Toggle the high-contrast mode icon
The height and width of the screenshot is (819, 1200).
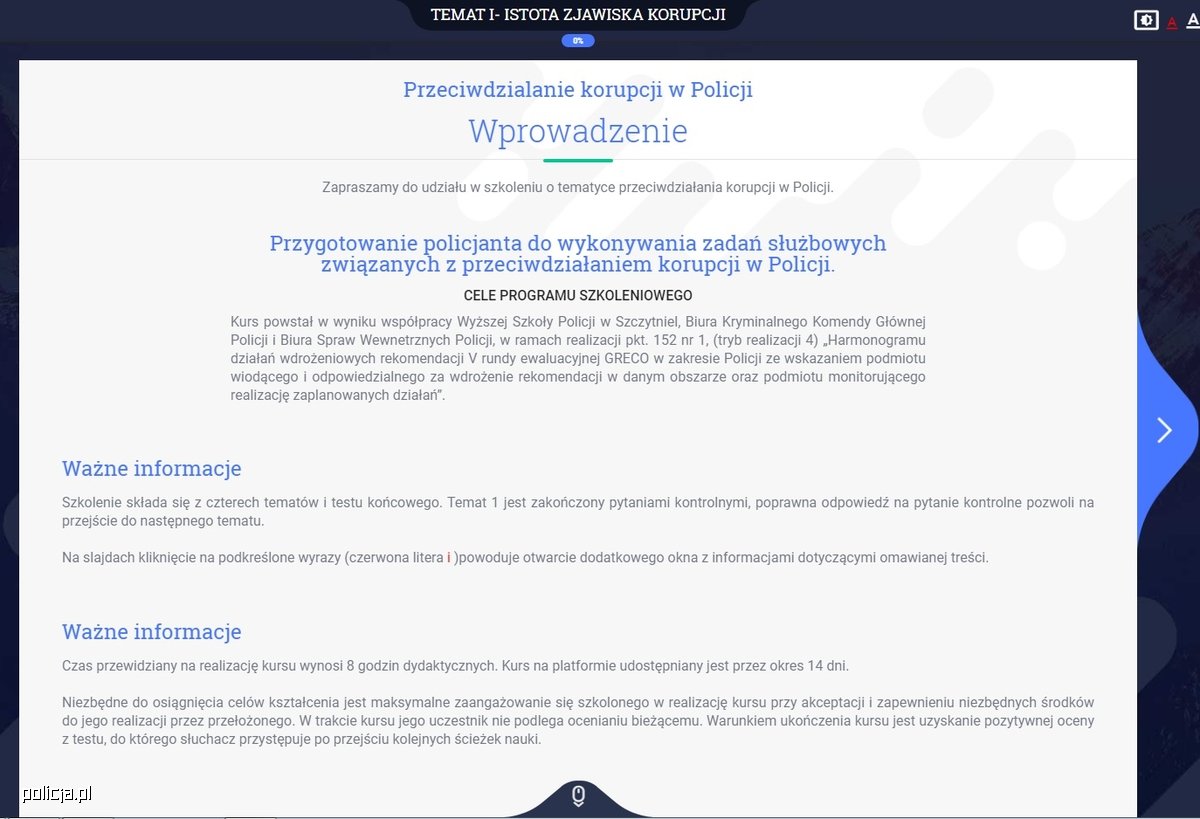click(x=1146, y=20)
